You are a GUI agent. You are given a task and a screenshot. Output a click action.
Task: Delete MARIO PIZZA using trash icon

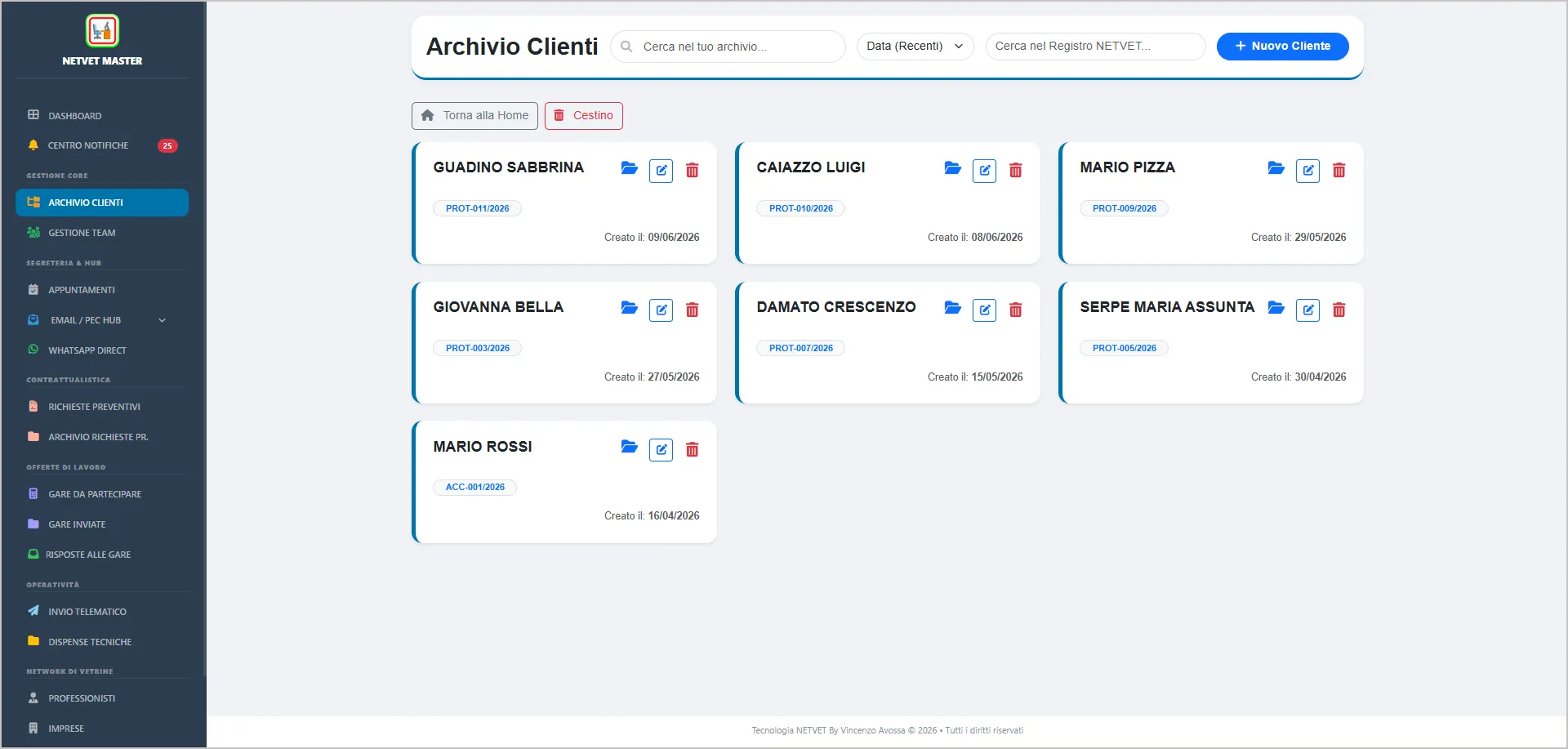pos(1339,170)
